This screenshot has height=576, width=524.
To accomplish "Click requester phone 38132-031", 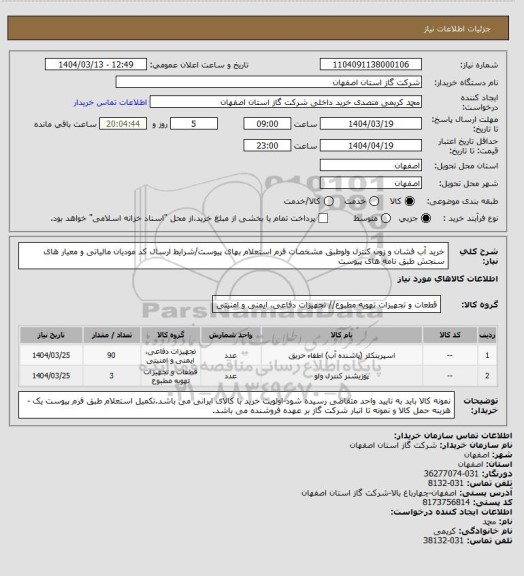I will tap(443, 541).
